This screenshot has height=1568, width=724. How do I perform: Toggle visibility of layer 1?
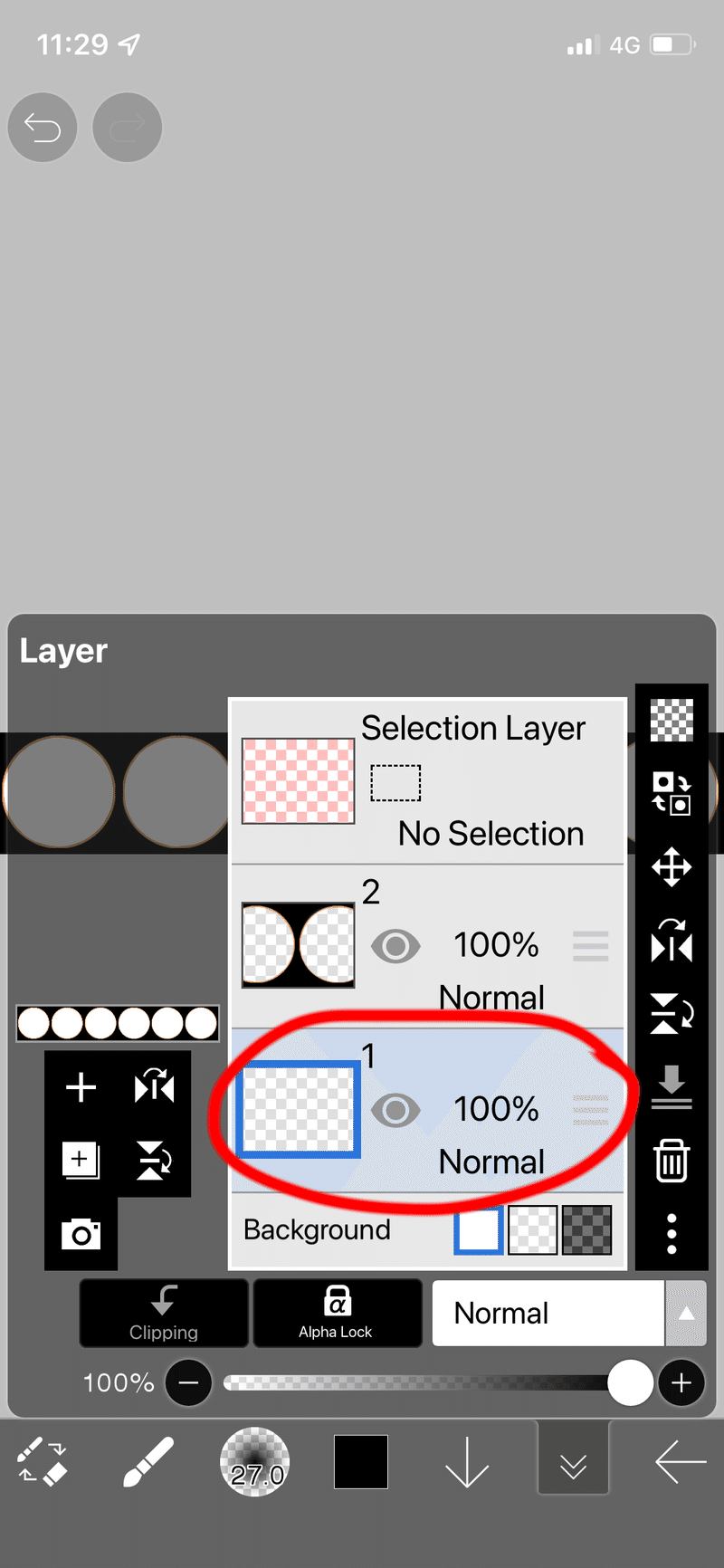click(395, 1110)
